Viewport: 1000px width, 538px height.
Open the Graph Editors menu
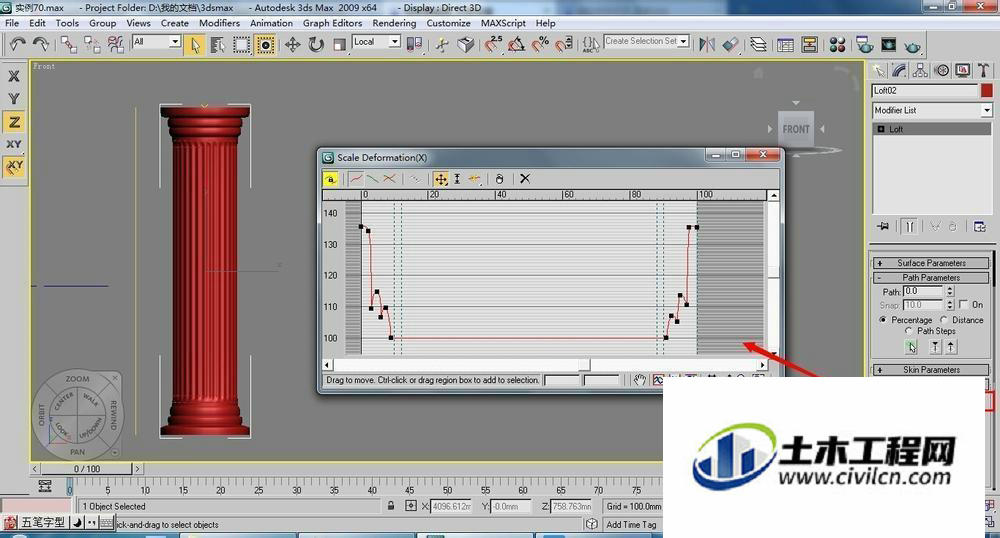332,23
